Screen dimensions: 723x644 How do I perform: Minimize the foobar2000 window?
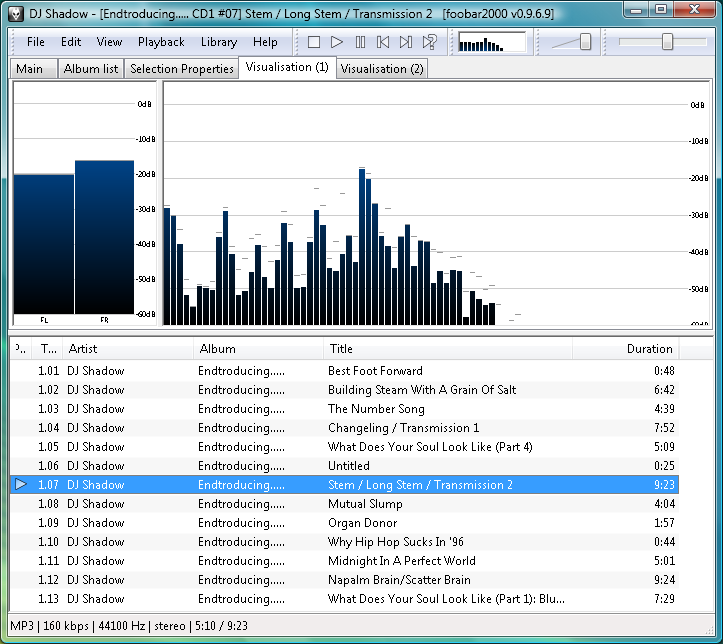637,10
